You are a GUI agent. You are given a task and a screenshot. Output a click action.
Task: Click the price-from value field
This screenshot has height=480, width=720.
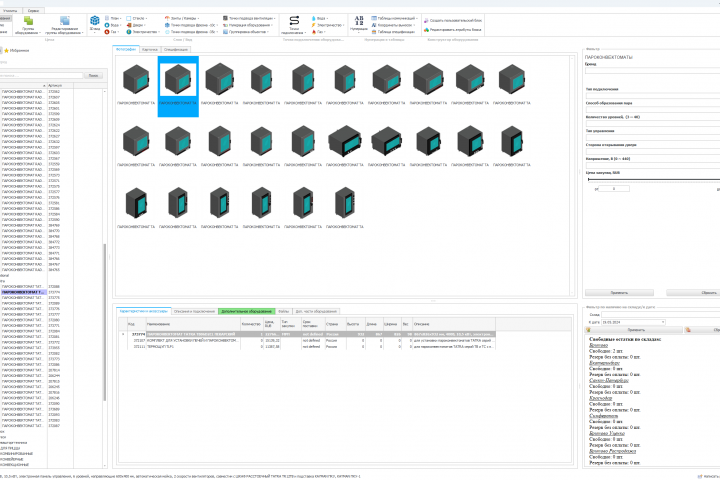click(614, 189)
